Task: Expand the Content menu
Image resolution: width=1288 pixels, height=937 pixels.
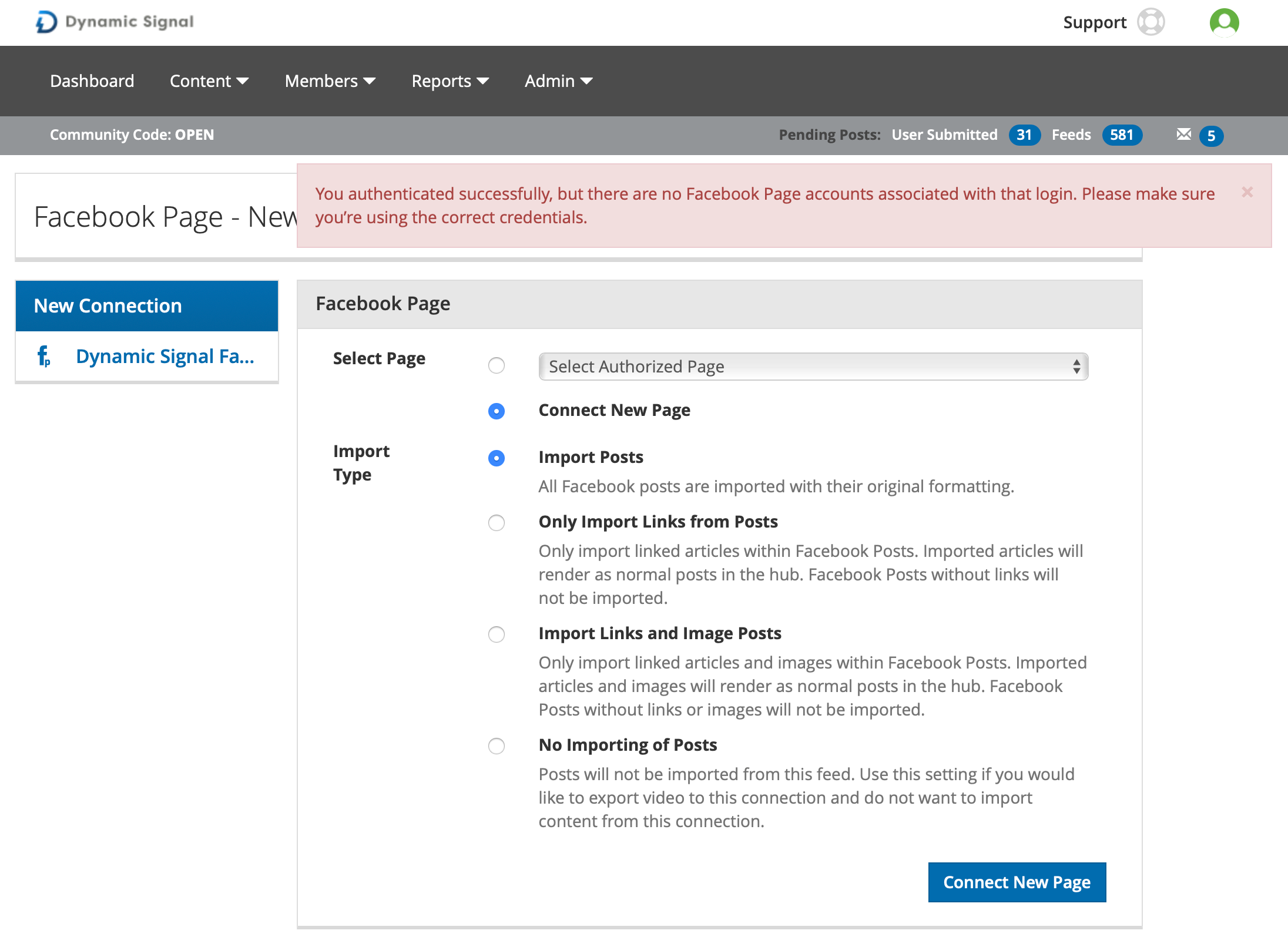Action: (209, 81)
